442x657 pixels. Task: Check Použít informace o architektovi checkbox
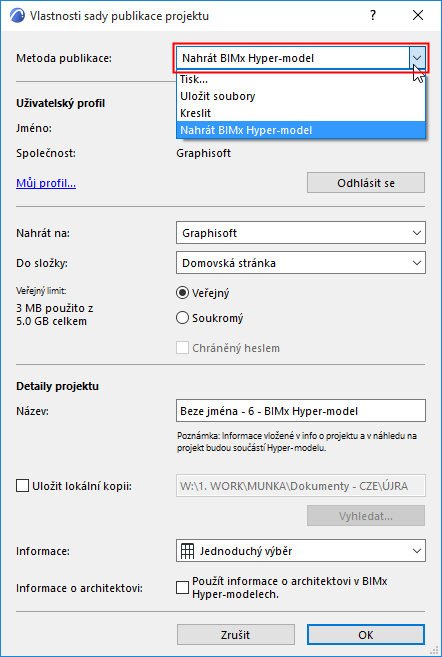tap(182, 588)
